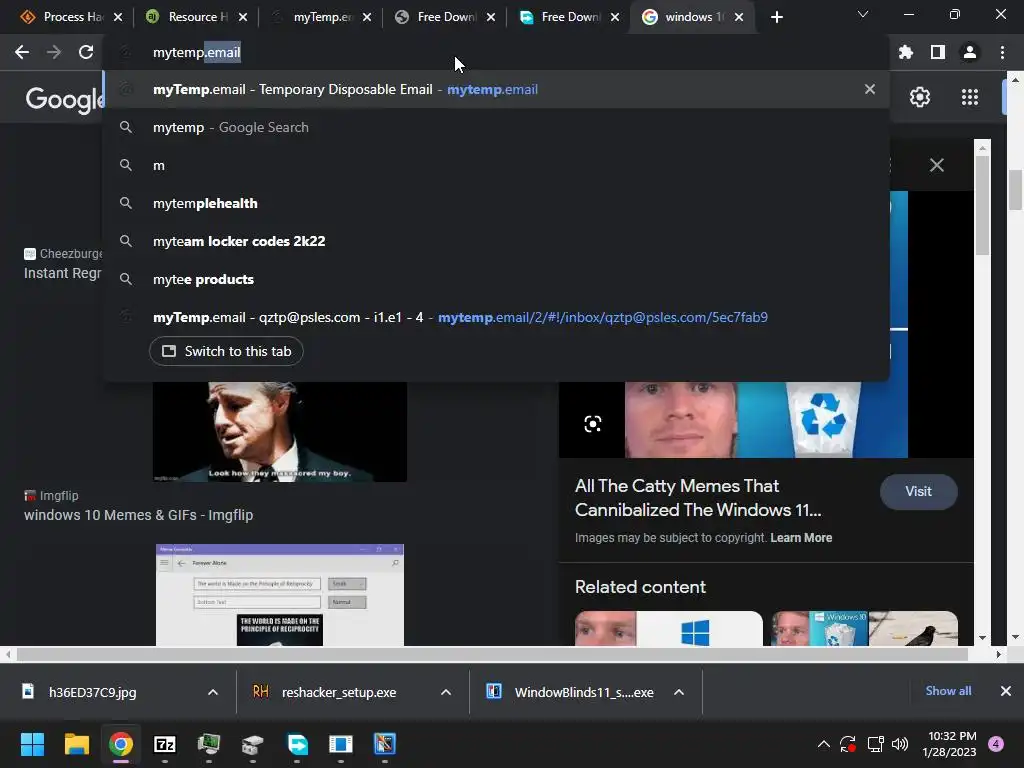Screen dimensions: 1024x768
Task: Expand options for WindowBlinds11 download
Action: (x=679, y=692)
